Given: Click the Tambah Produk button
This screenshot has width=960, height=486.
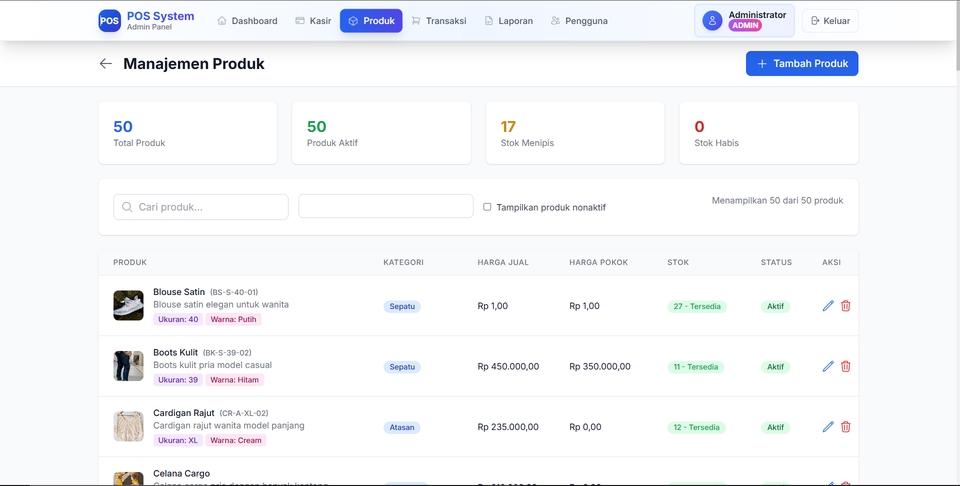Looking at the screenshot, I should pyautogui.click(x=801, y=64).
